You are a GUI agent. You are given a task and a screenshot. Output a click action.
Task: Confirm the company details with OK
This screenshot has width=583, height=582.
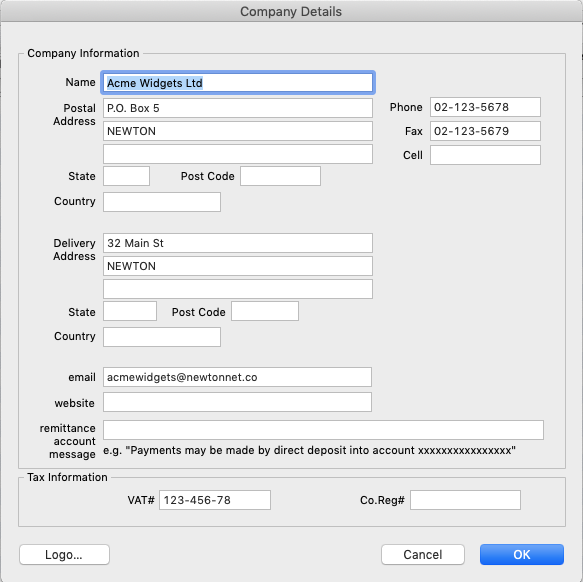[x=522, y=554]
